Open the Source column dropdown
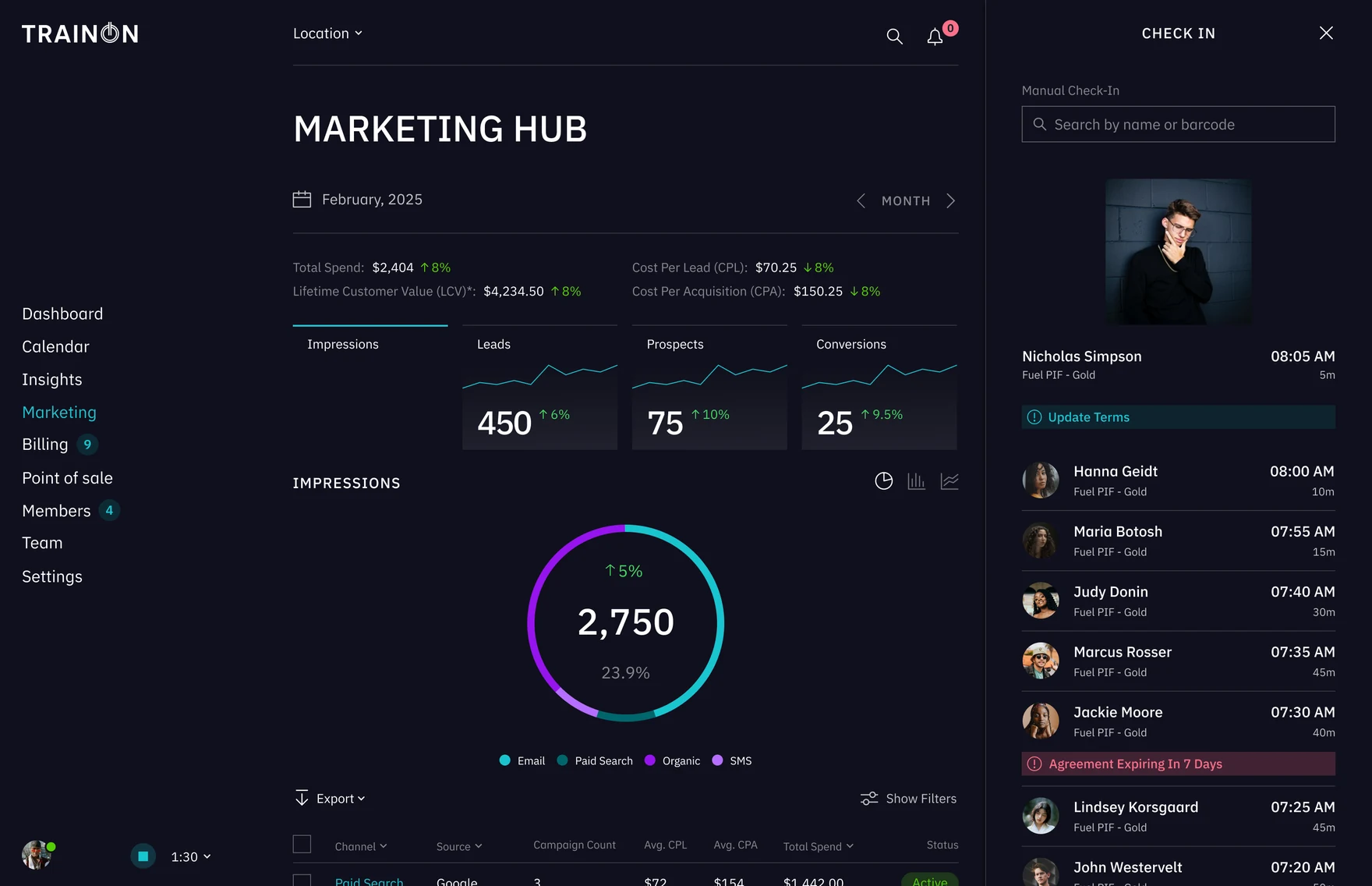The height and width of the screenshot is (886, 1372). [459, 846]
